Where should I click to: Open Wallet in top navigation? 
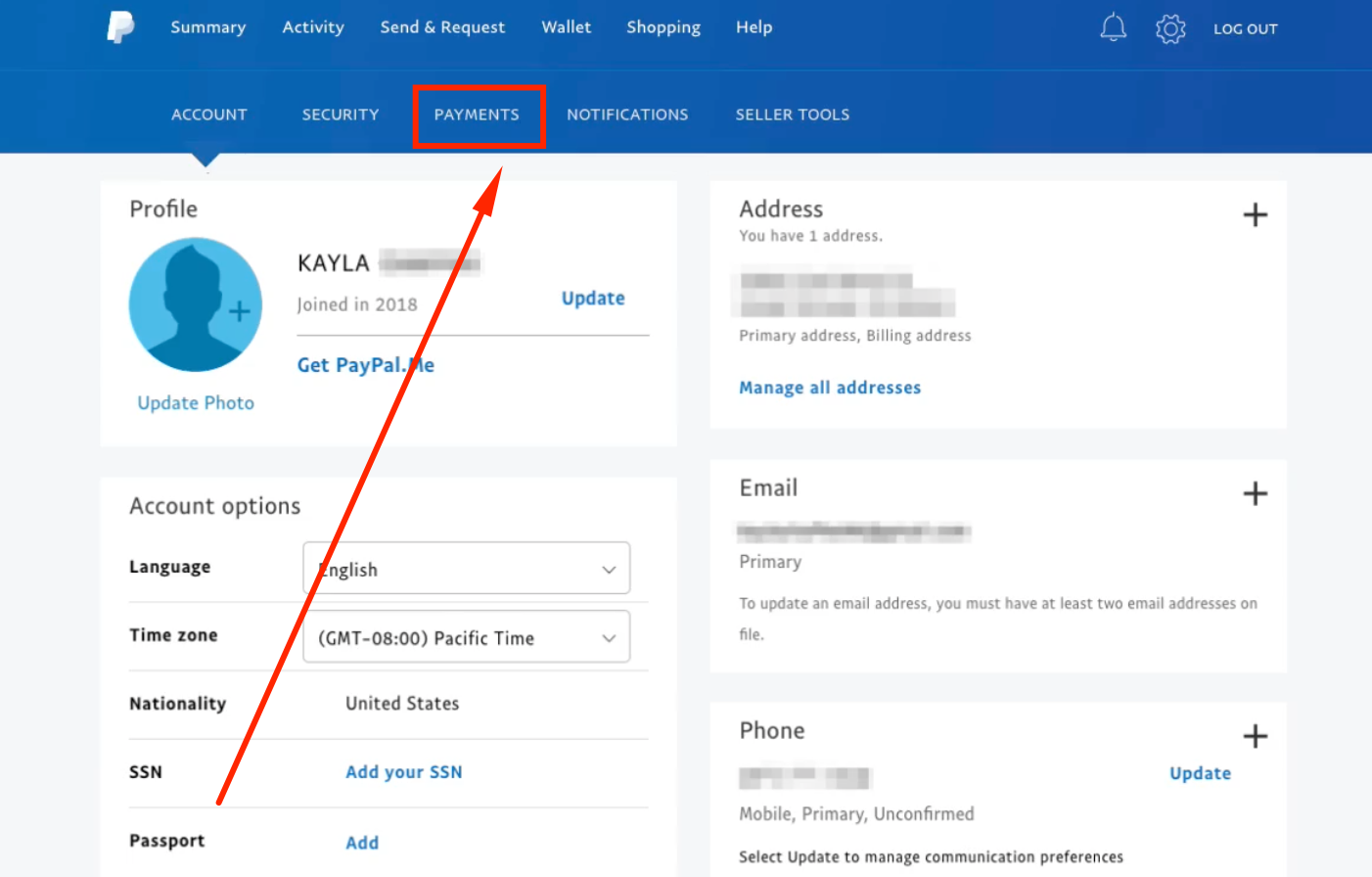pyautogui.click(x=567, y=27)
